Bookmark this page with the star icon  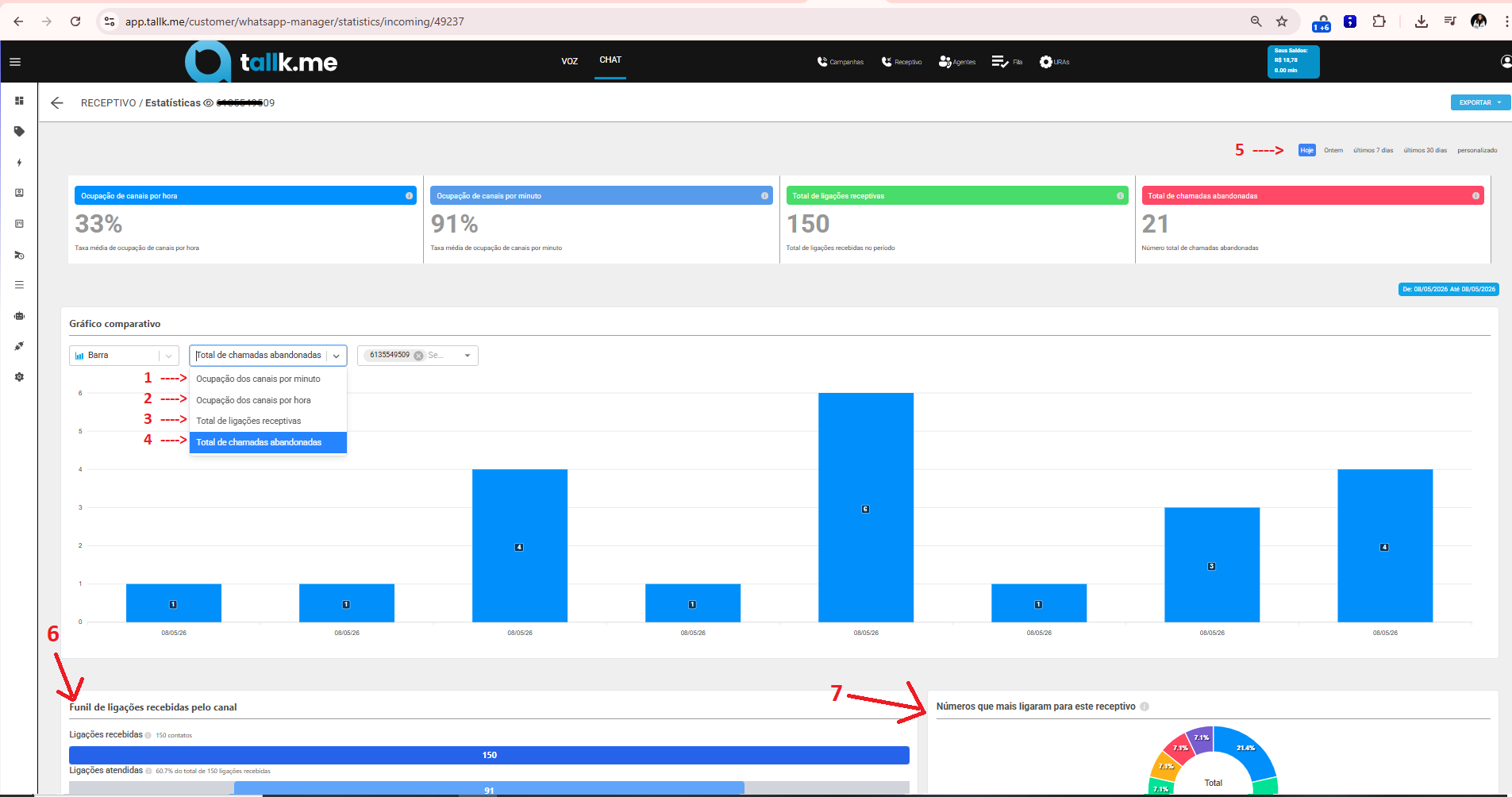tap(1282, 21)
